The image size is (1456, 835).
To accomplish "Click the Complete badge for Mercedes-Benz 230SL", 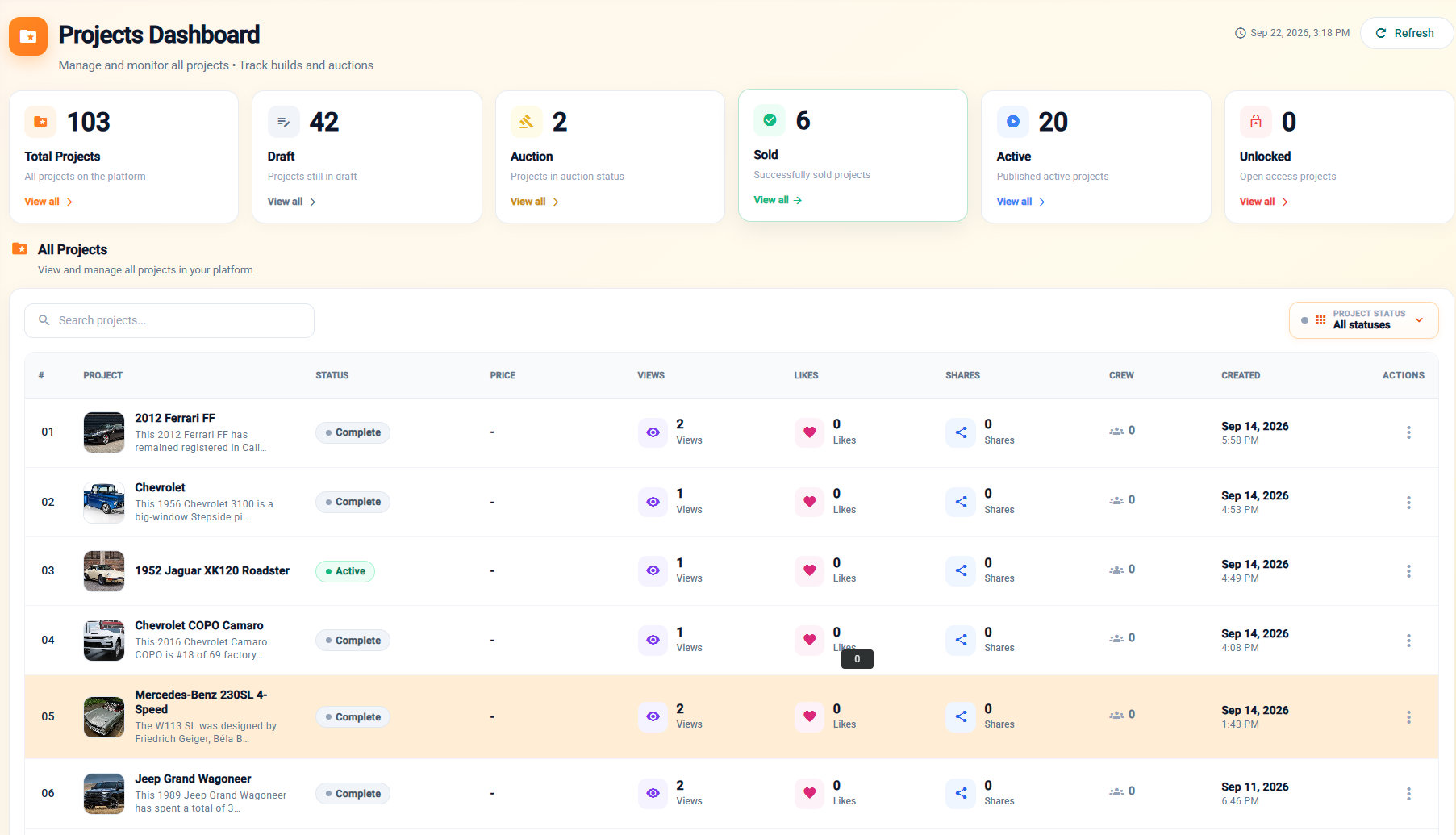I will [x=353, y=717].
